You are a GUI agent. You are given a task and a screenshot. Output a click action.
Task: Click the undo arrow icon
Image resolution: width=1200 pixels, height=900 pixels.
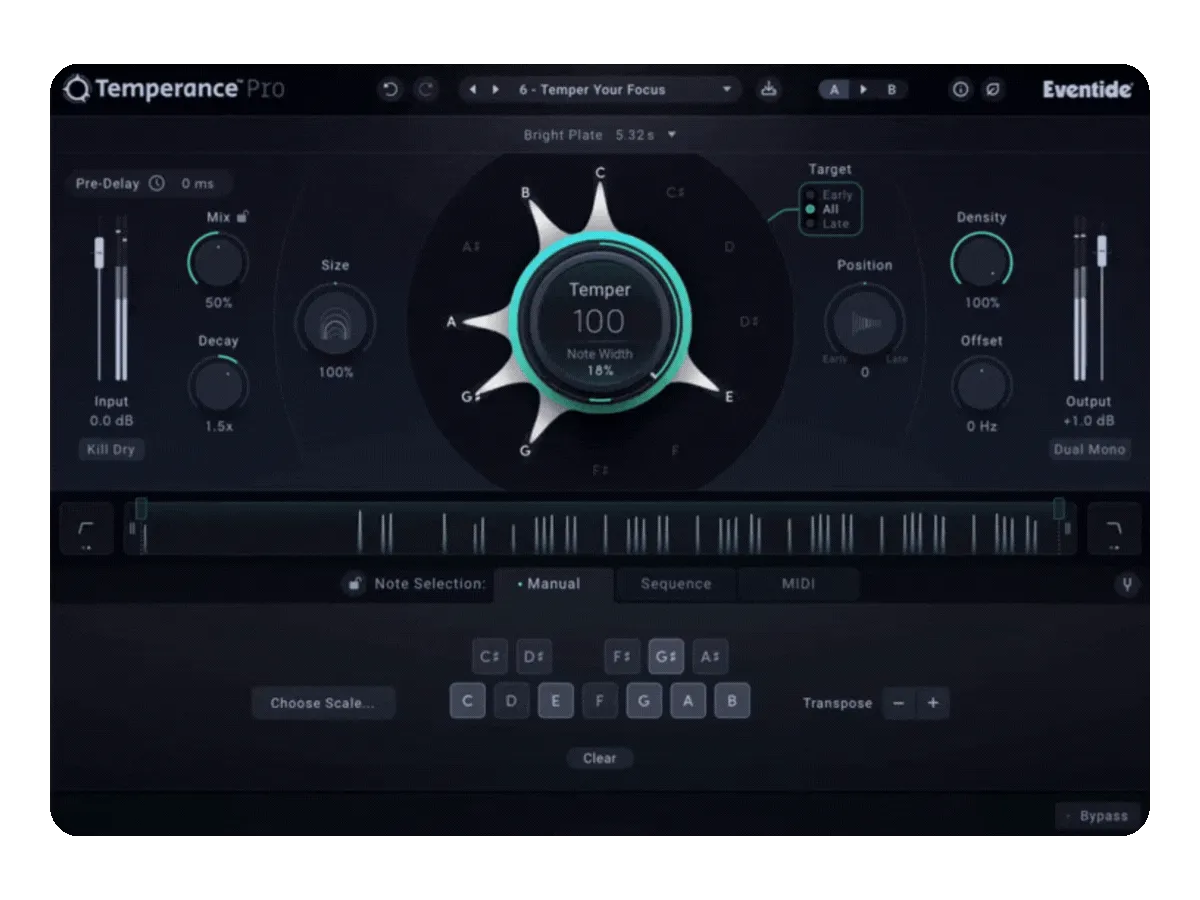click(x=390, y=90)
